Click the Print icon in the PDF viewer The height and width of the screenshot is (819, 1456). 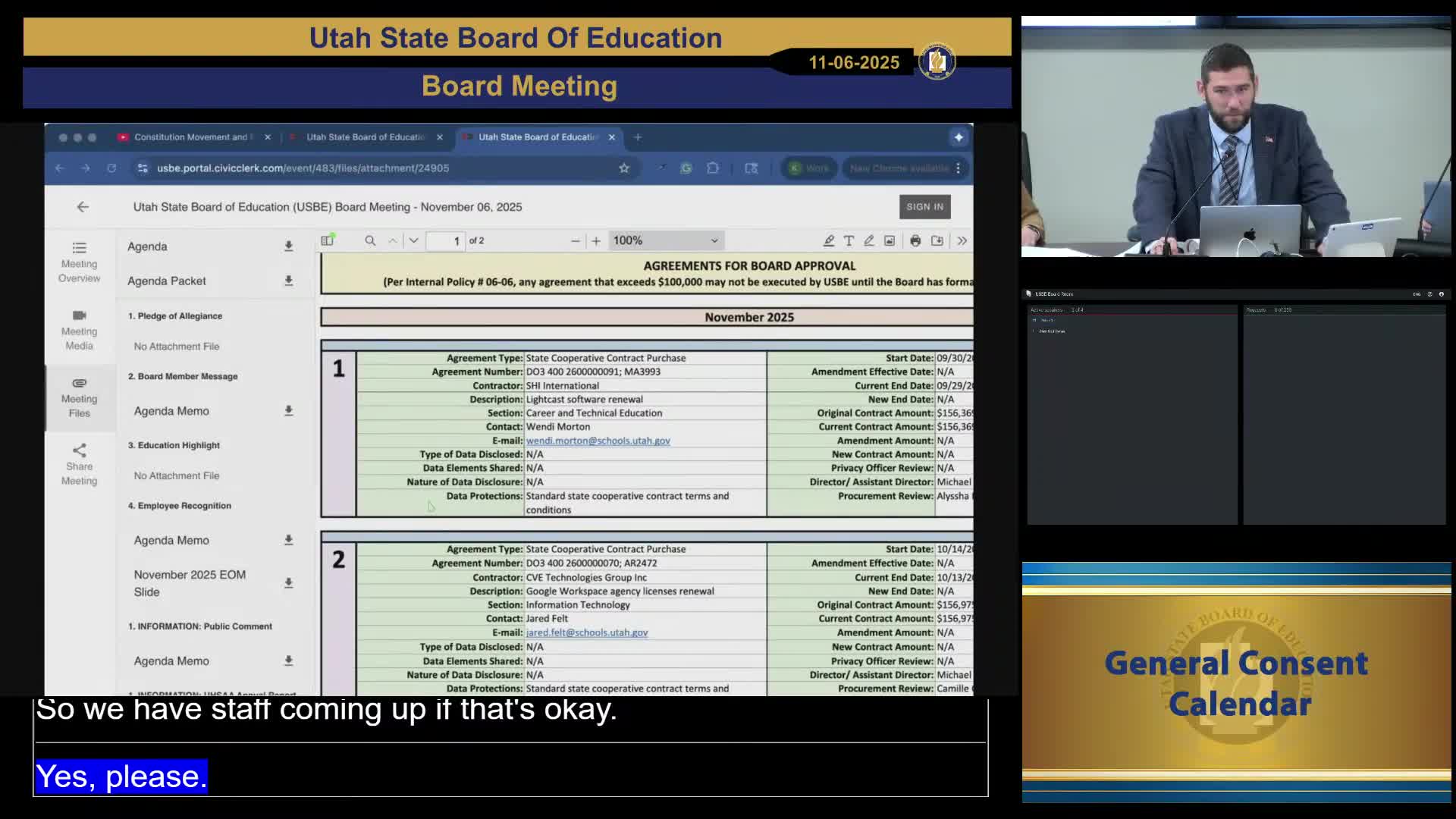pyautogui.click(x=915, y=240)
